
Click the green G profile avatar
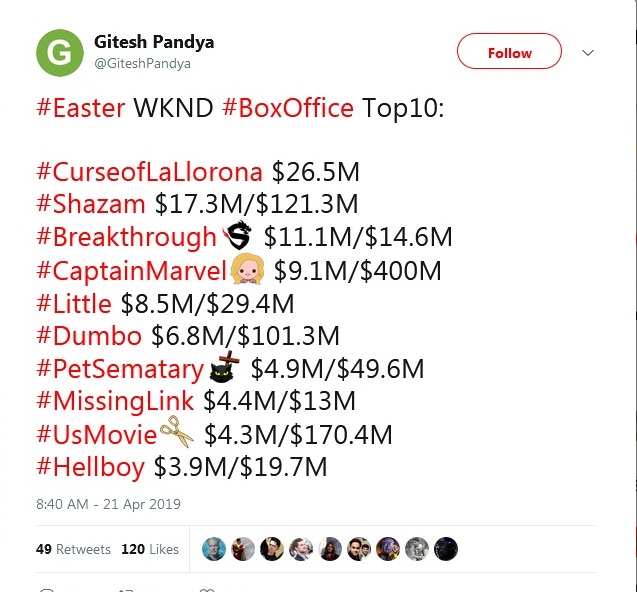[x=60, y=53]
